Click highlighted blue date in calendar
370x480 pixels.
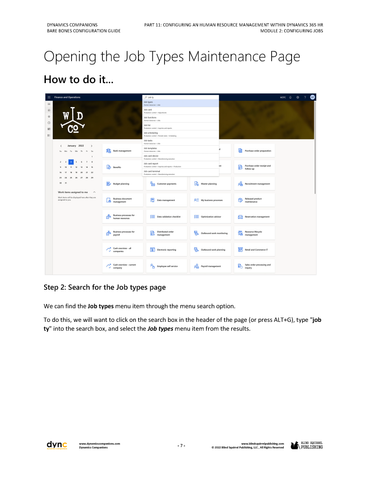pos(71,162)
